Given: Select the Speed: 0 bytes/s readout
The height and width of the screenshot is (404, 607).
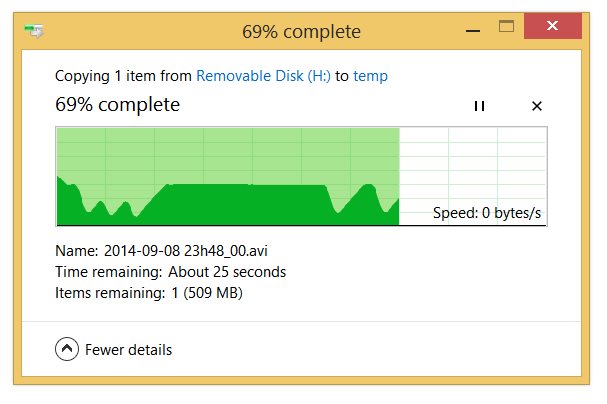Looking at the screenshot, I should tap(487, 213).
